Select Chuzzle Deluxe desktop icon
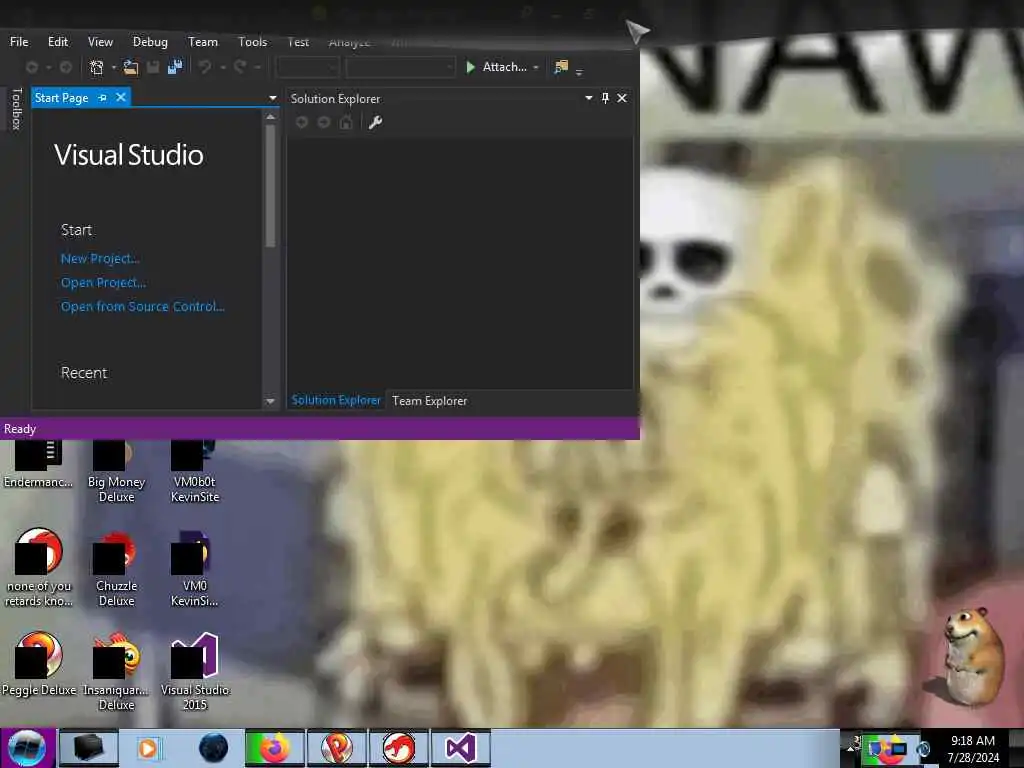The image size is (1024, 768). coord(116,567)
